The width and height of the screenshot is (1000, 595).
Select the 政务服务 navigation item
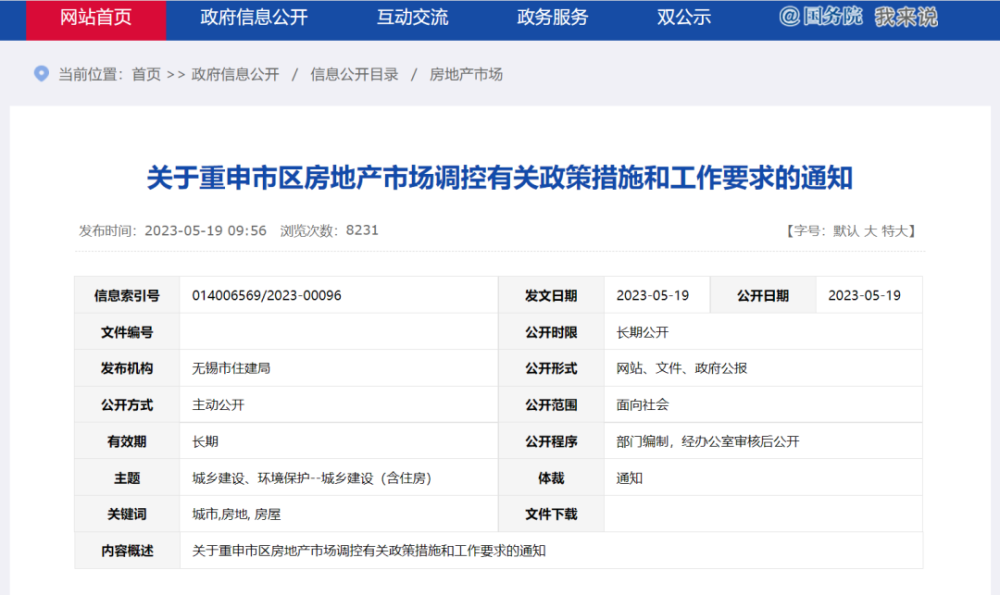pyautogui.click(x=552, y=18)
